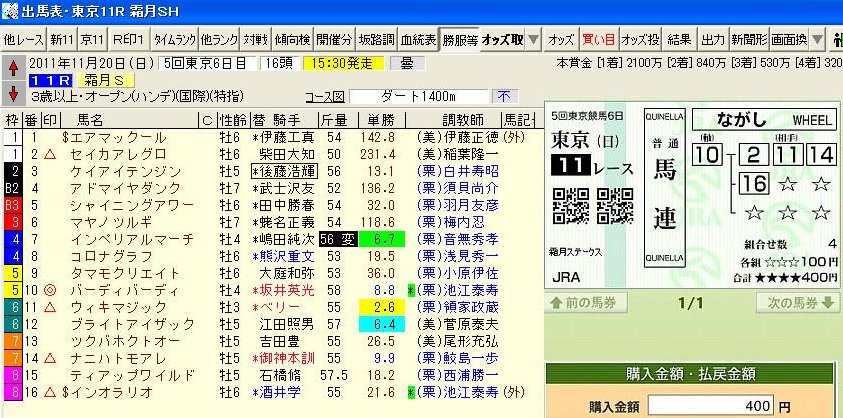
Task: Click the next race red down arrow
Action: [13, 94]
